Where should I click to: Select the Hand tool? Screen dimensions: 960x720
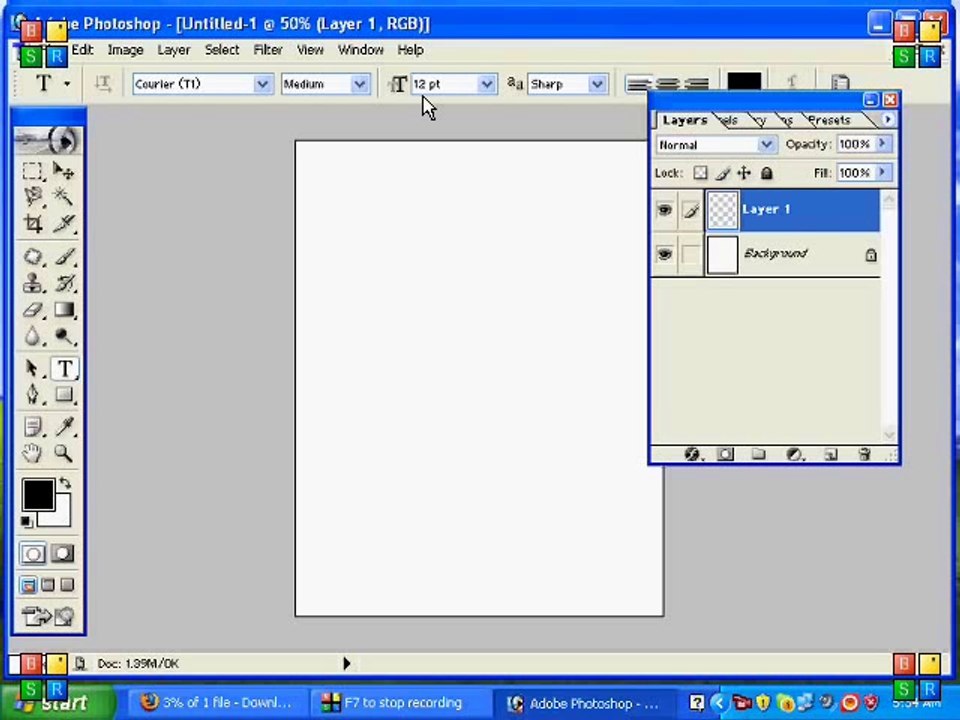coord(32,453)
